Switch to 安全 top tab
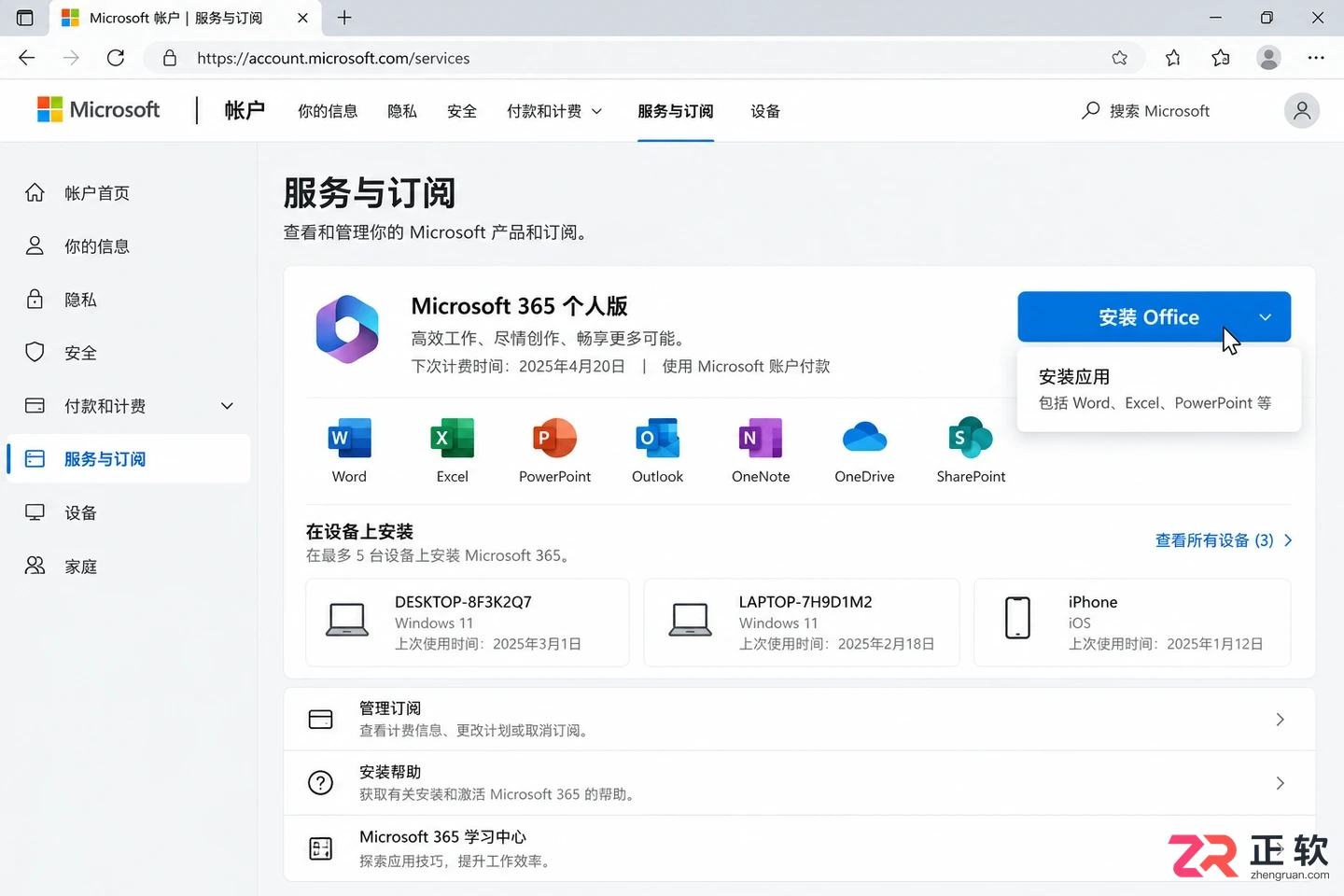 pos(462,111)
